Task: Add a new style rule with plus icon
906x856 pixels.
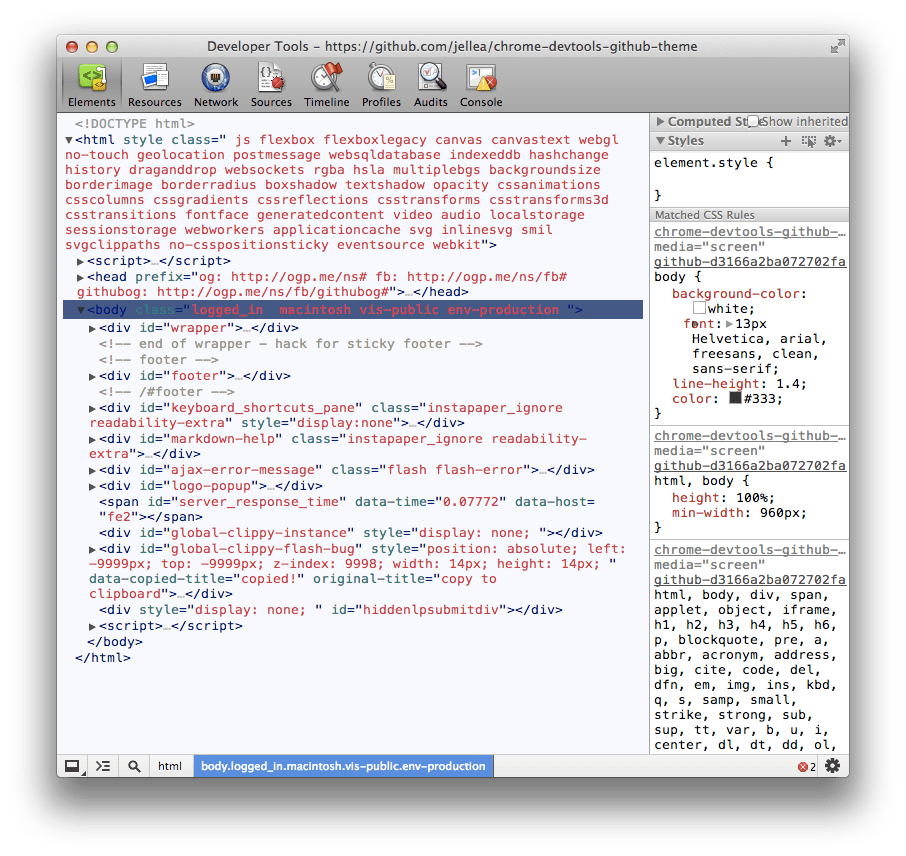Action: point(786,141)
